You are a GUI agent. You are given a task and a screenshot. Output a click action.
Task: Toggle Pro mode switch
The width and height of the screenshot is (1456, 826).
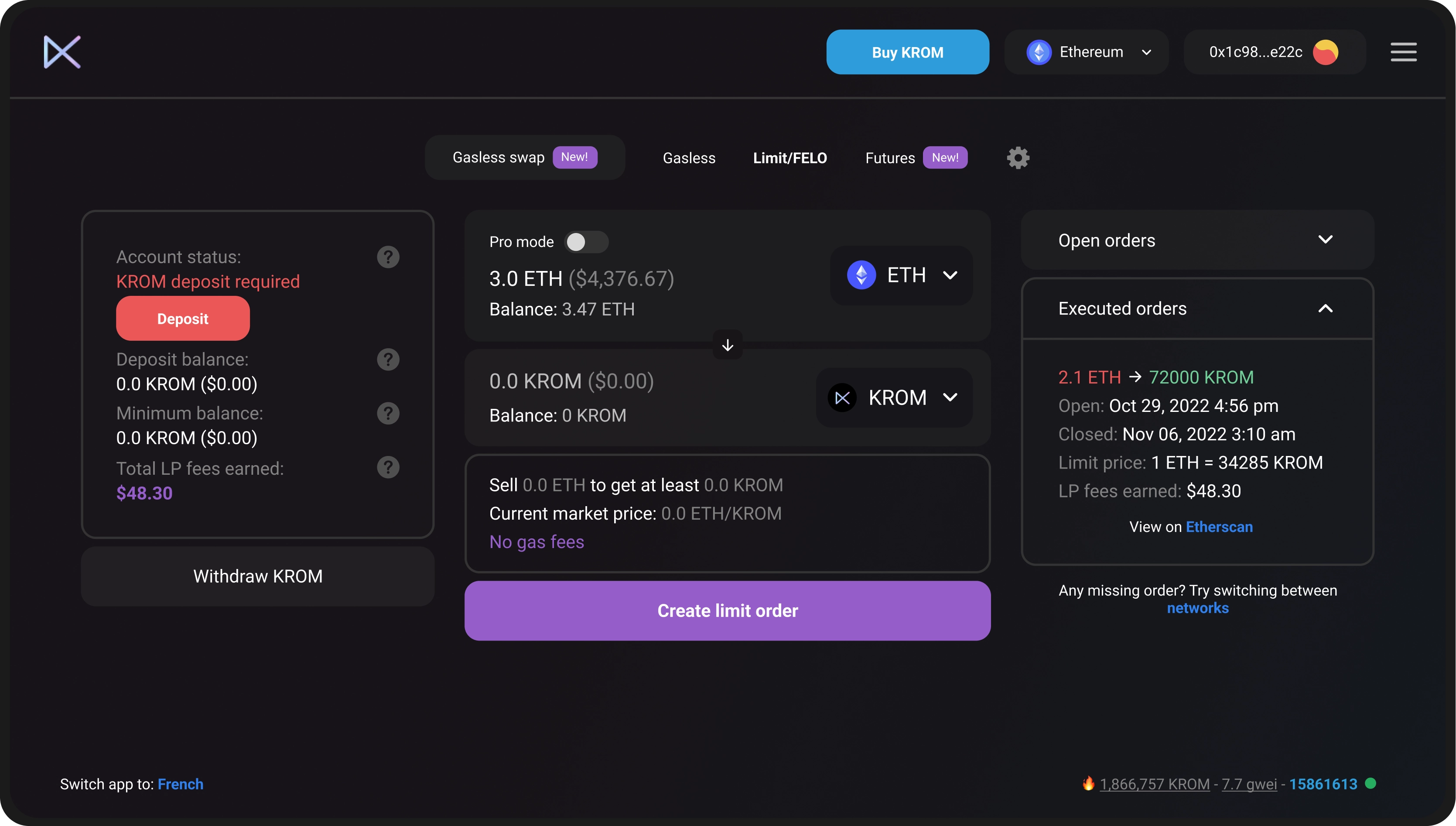(586, 242)
